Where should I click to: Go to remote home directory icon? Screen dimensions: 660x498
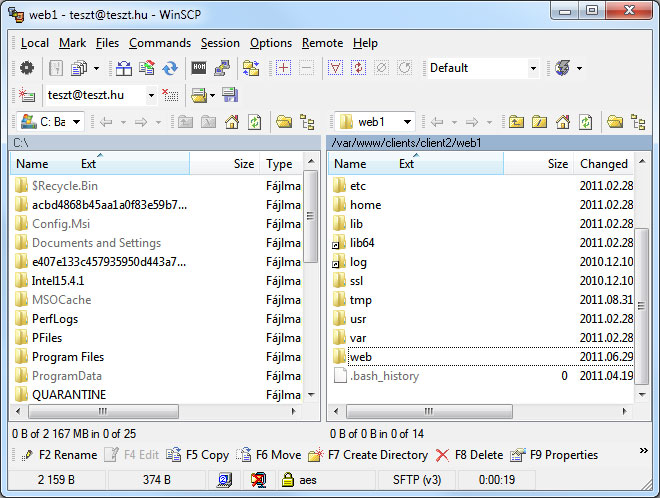click(563, 123)
